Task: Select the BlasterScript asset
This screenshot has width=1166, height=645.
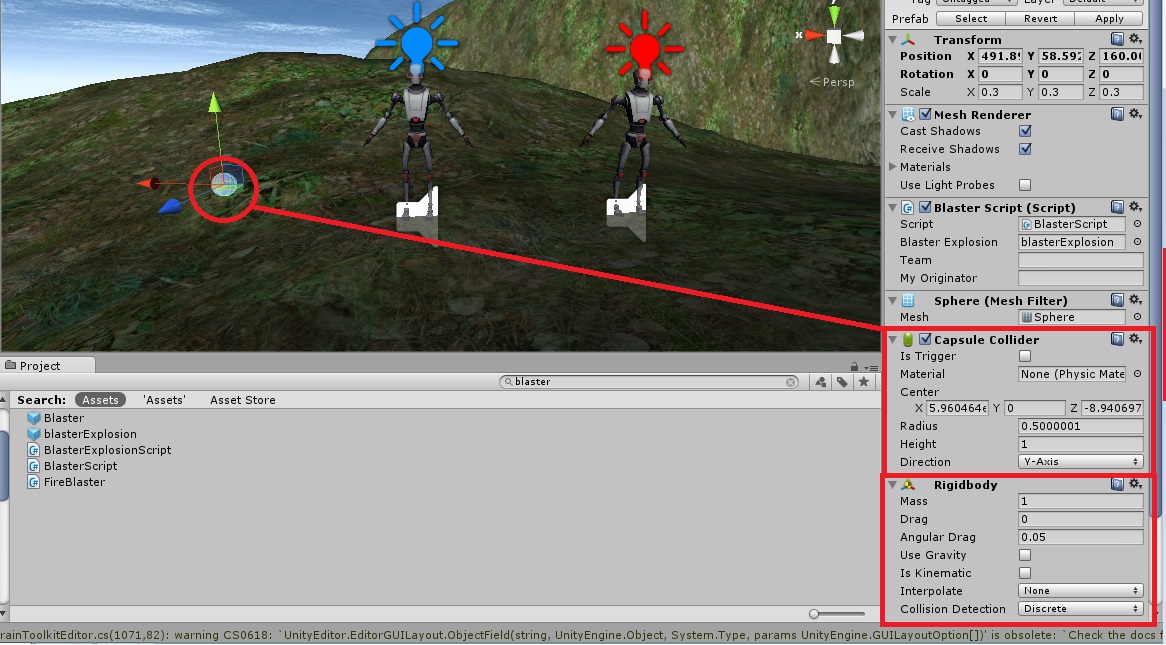Action: [72, 466]
